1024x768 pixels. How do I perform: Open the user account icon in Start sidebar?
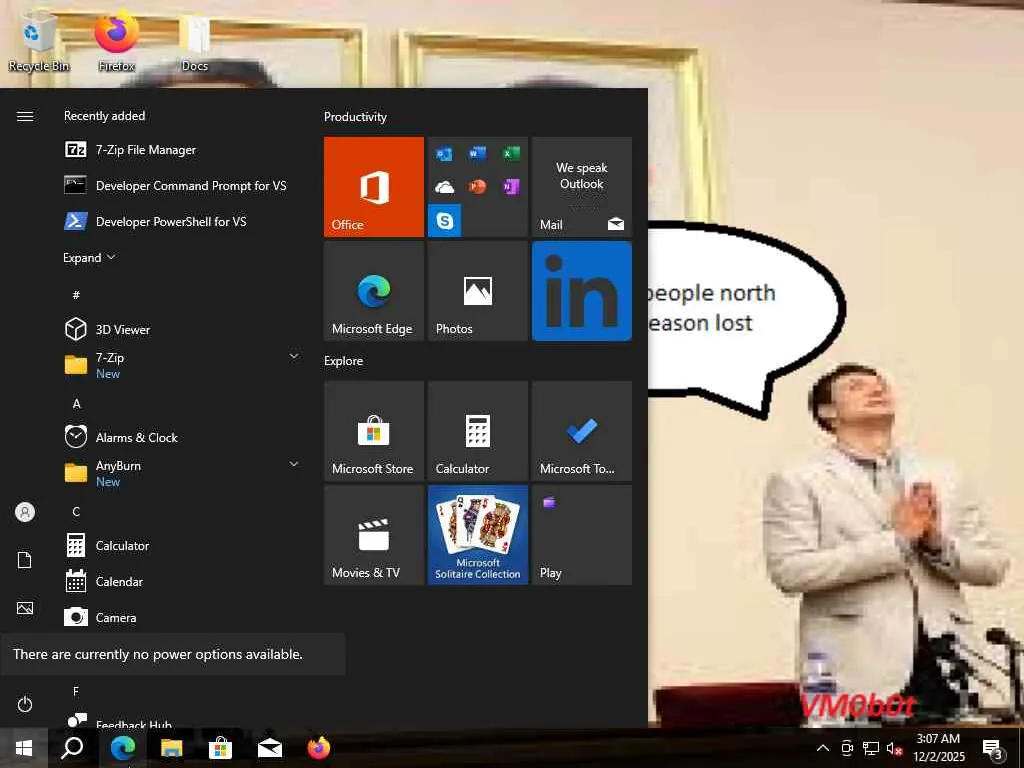pos(25,512)
